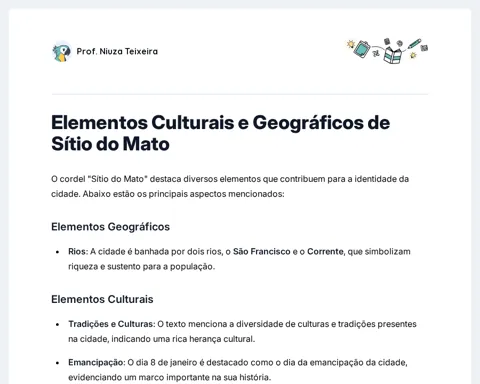This screenshot has width=480, height=384.
Task: Click the title Elementos Culturais e Geográficos
Action: (220, 133)
